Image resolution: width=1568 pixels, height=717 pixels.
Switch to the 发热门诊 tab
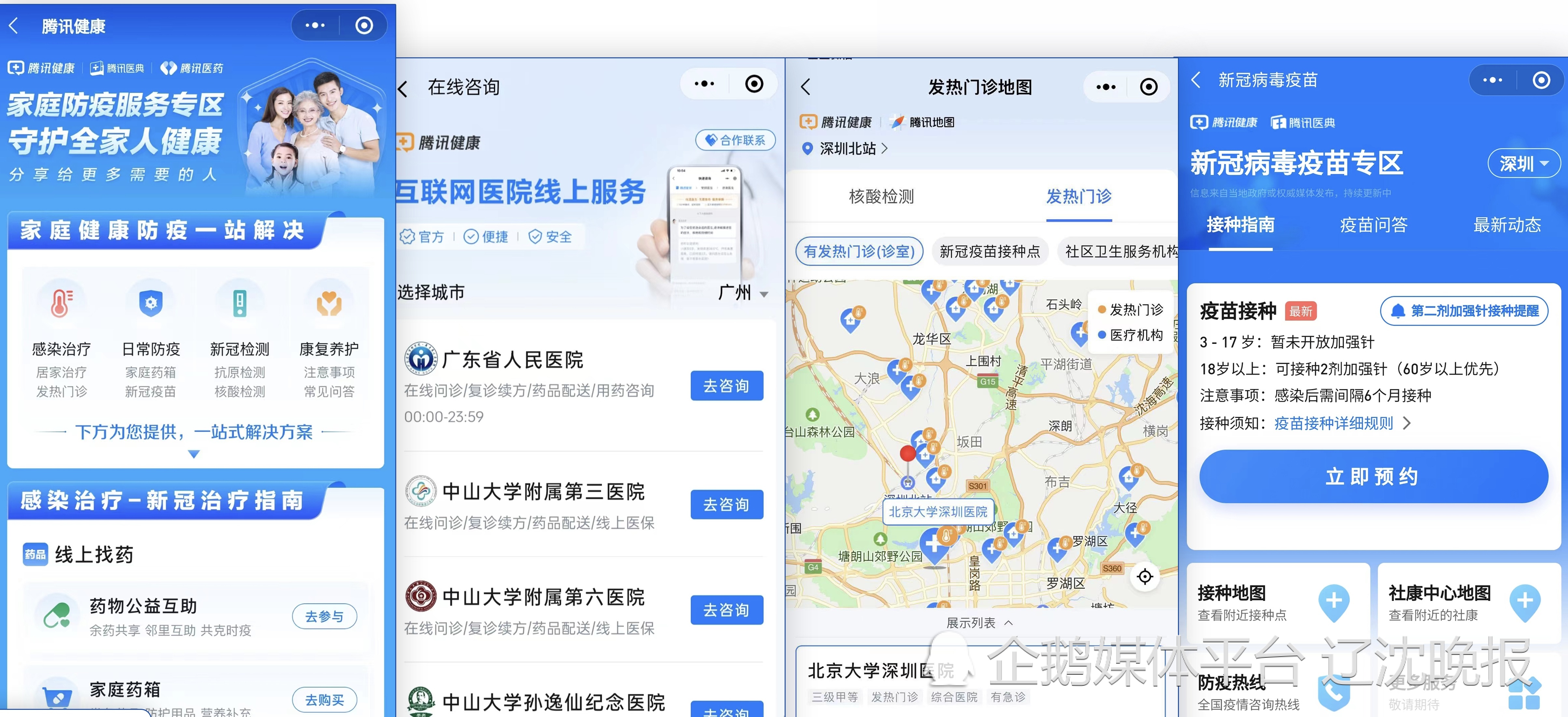[x=1079, y=196]
